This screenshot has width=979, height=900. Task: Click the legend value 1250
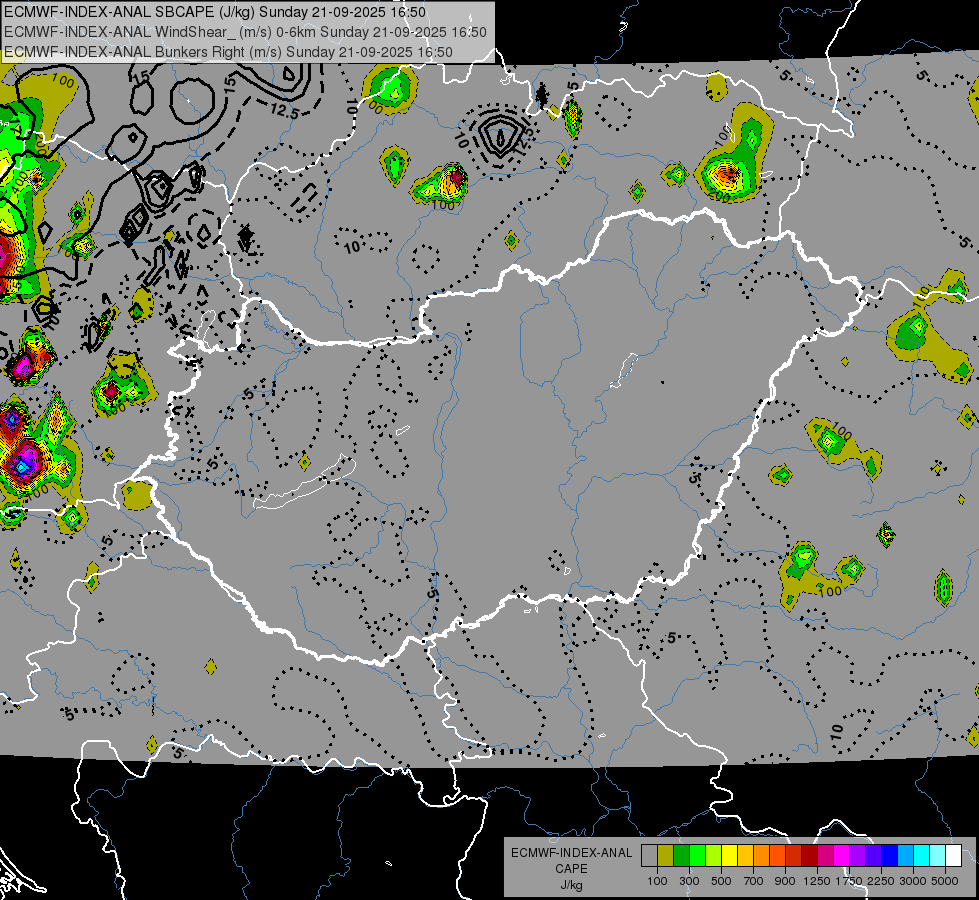[x=817, y=881]
